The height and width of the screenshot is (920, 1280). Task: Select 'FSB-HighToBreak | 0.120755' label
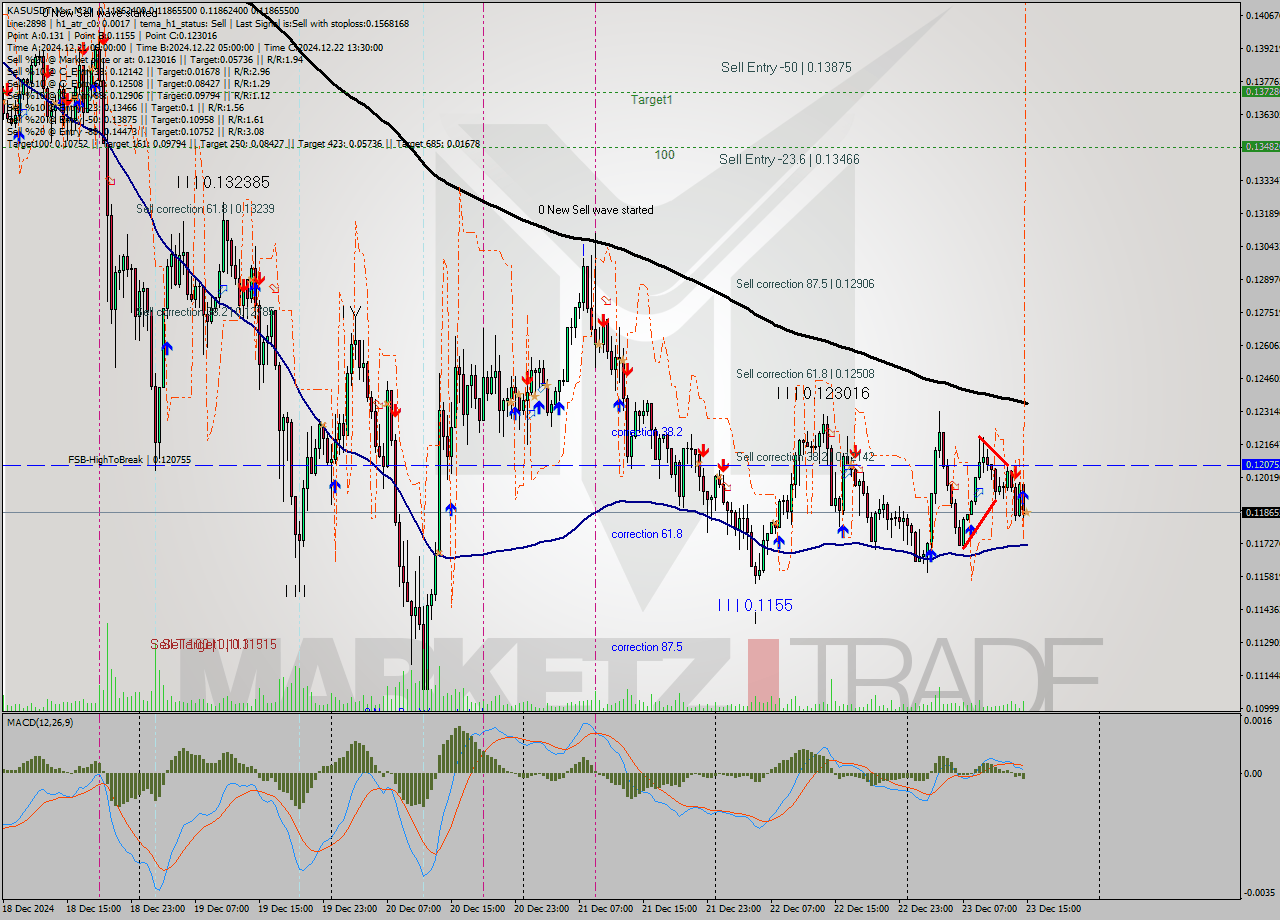pyautogui.click(x=129, y=460)
